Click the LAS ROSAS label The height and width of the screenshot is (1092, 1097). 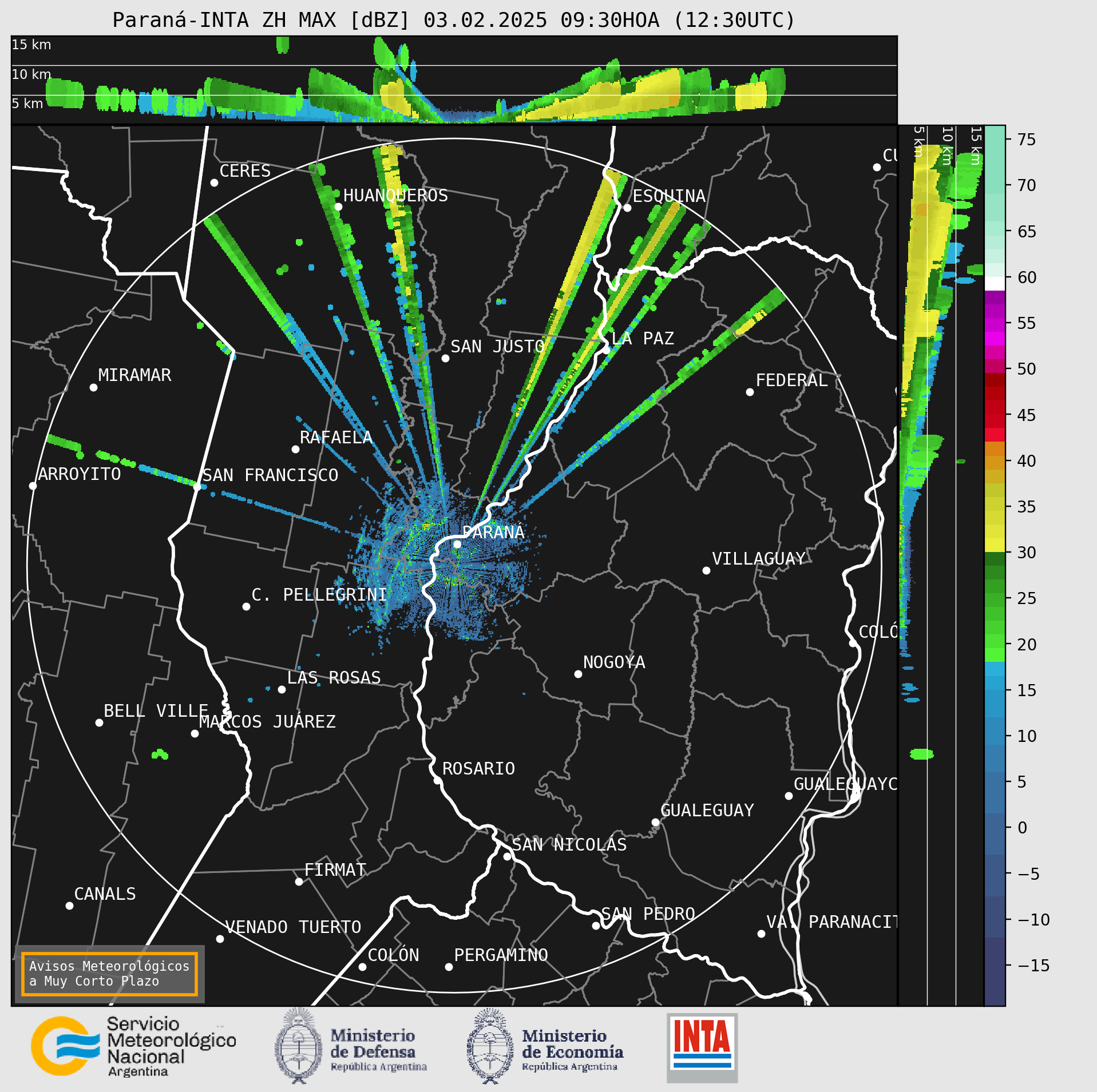334,677
